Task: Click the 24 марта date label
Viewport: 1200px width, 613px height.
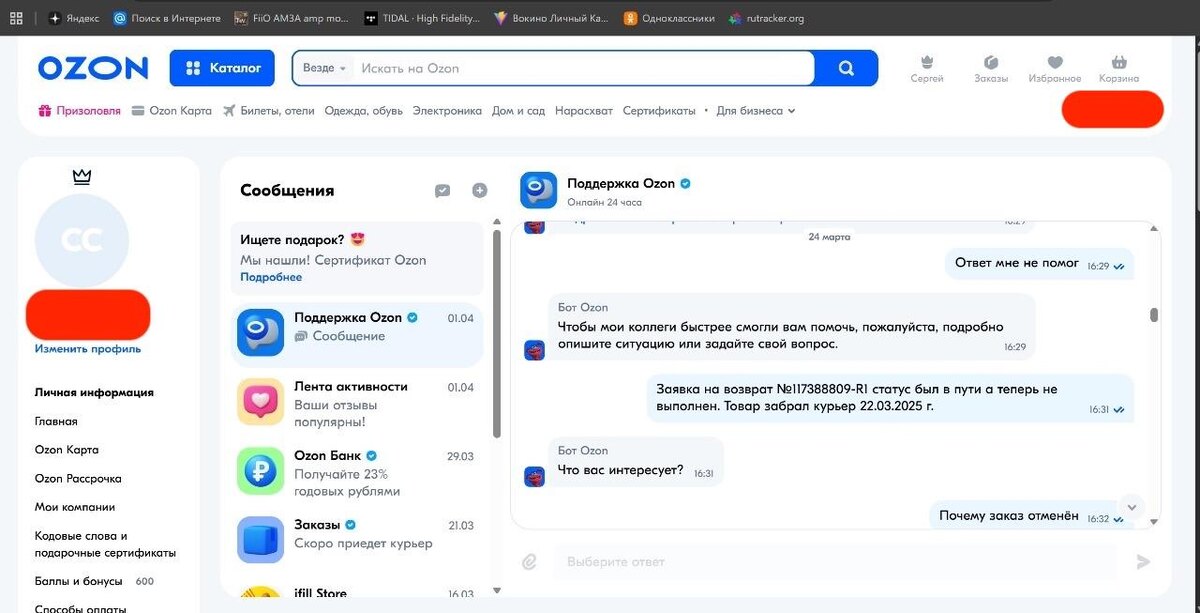Action: pos(829,237)
